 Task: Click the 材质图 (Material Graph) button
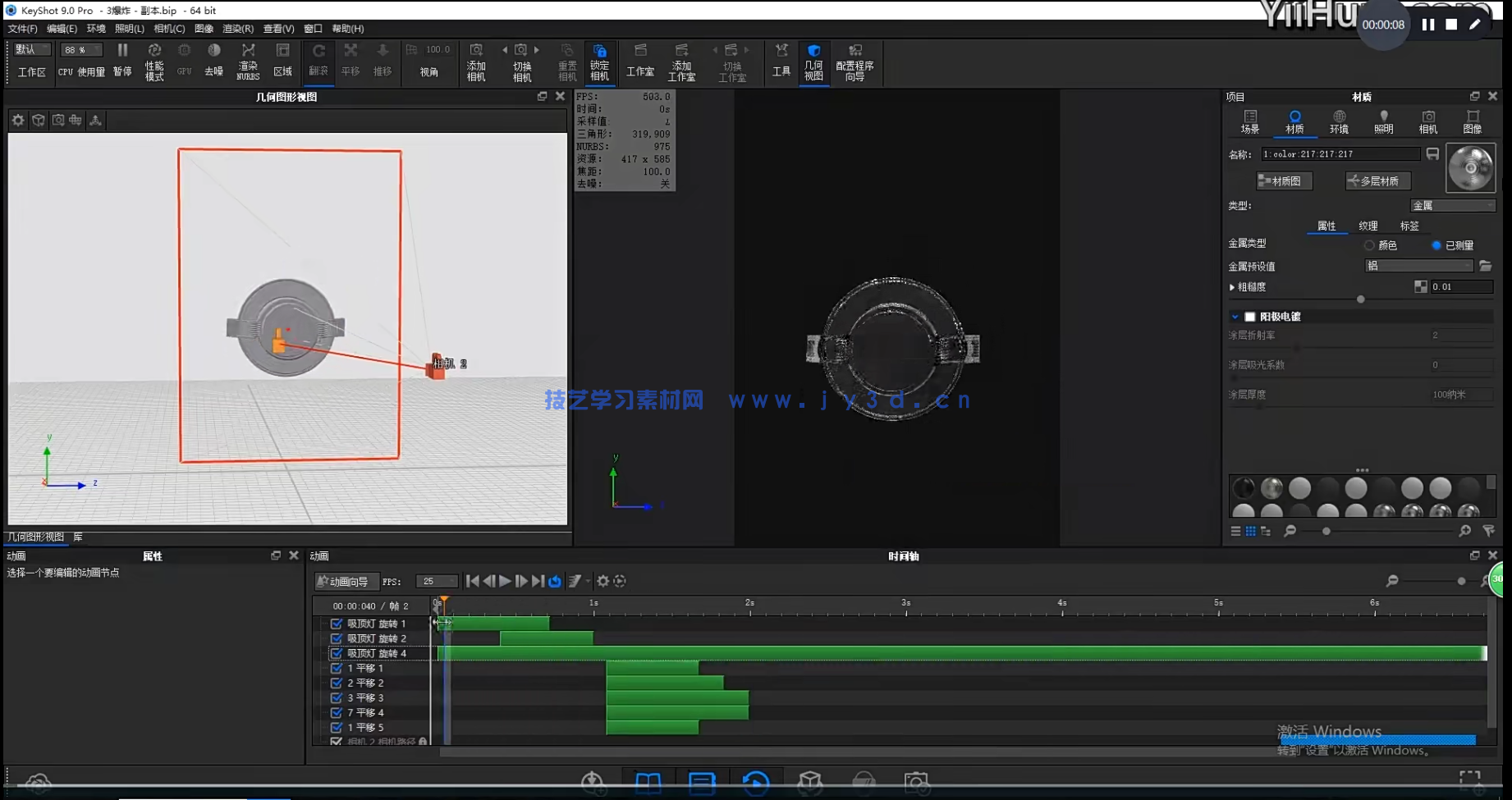[x=1284, y=181]
